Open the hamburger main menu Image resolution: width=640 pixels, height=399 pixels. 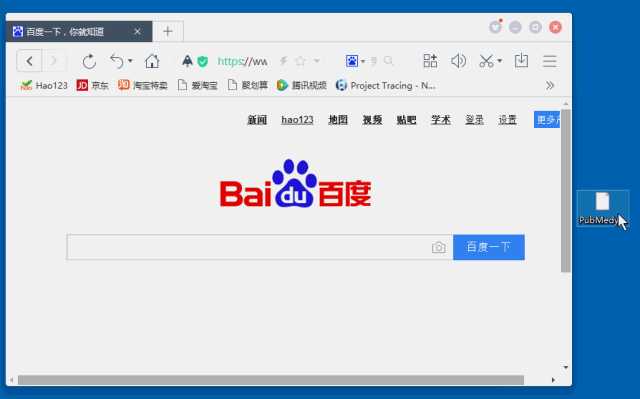tap(550, 61)
